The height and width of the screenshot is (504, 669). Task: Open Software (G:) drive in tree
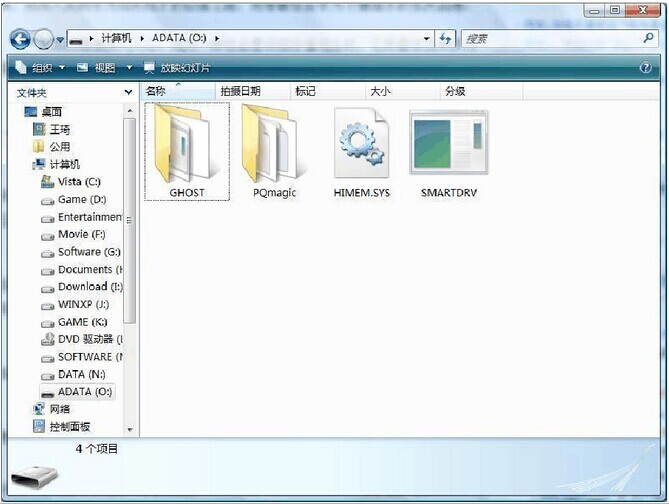[90, 252]
